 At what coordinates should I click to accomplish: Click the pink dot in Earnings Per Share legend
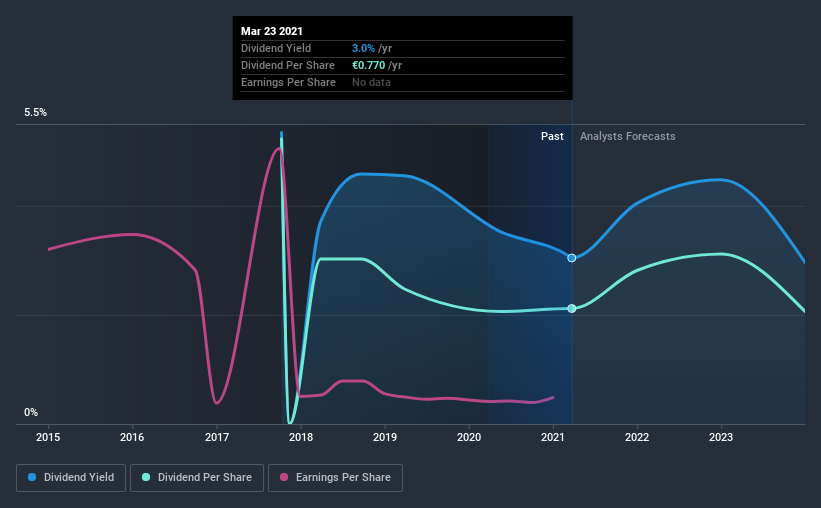[x=284, y=477]
